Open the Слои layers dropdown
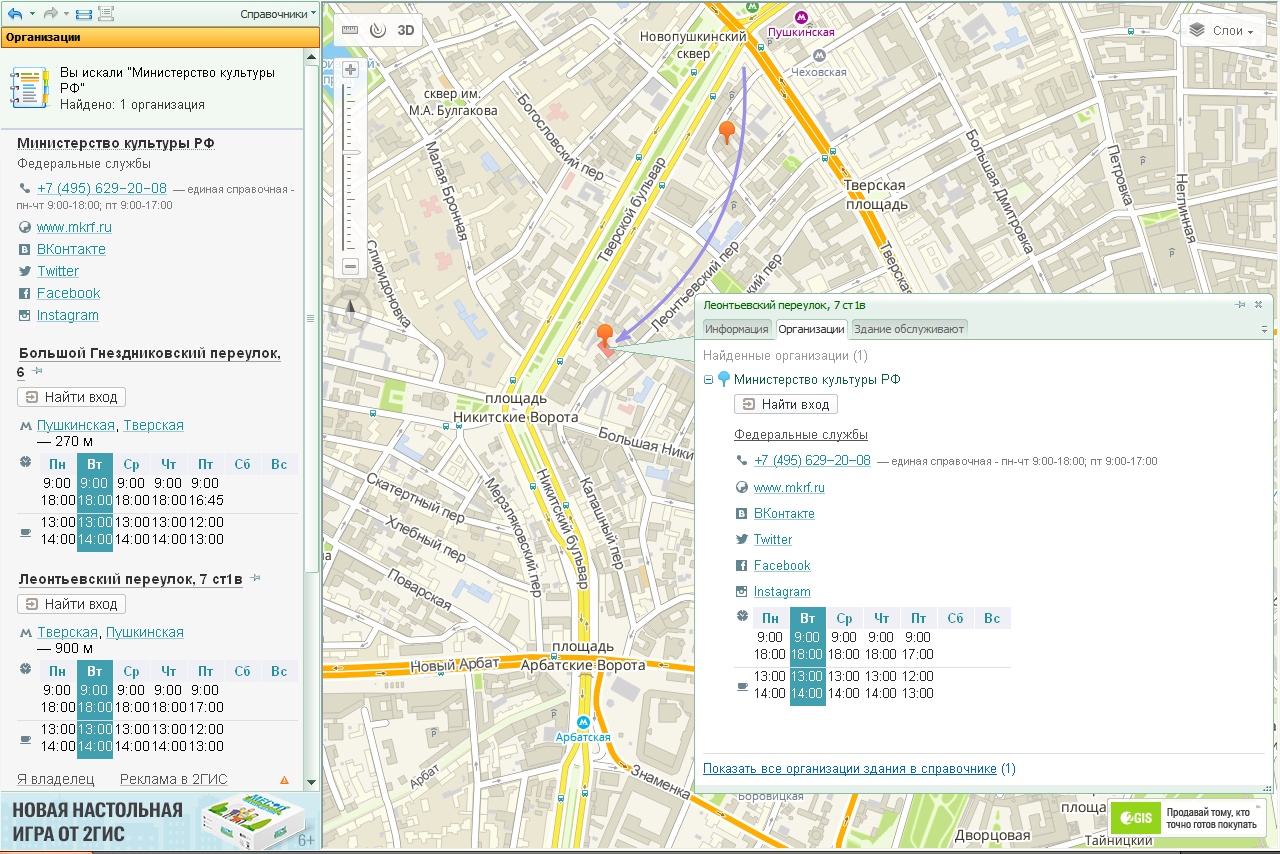 point(1222,31)
